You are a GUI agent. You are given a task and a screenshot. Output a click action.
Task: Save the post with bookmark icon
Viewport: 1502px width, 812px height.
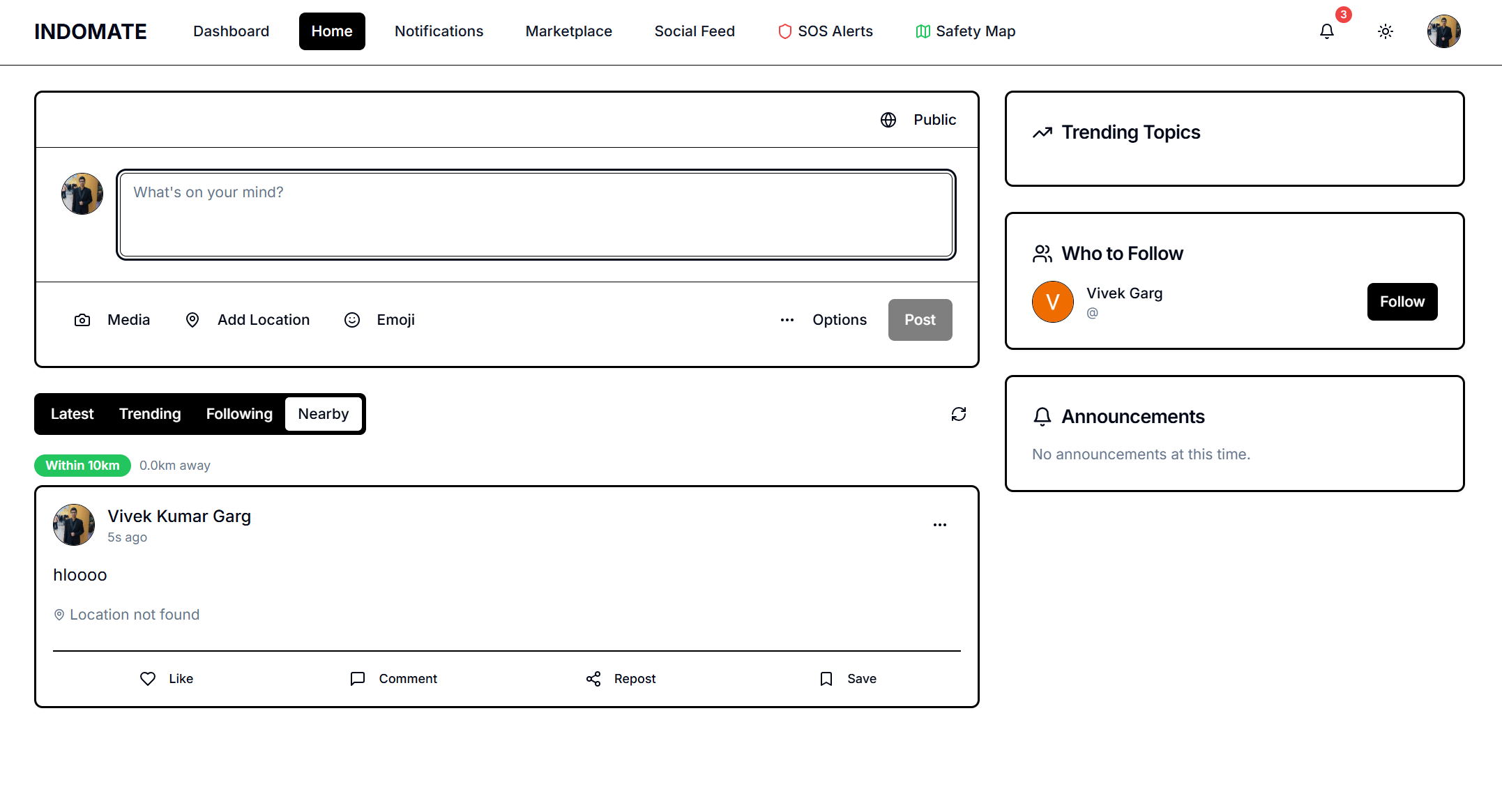coord(826,679)
